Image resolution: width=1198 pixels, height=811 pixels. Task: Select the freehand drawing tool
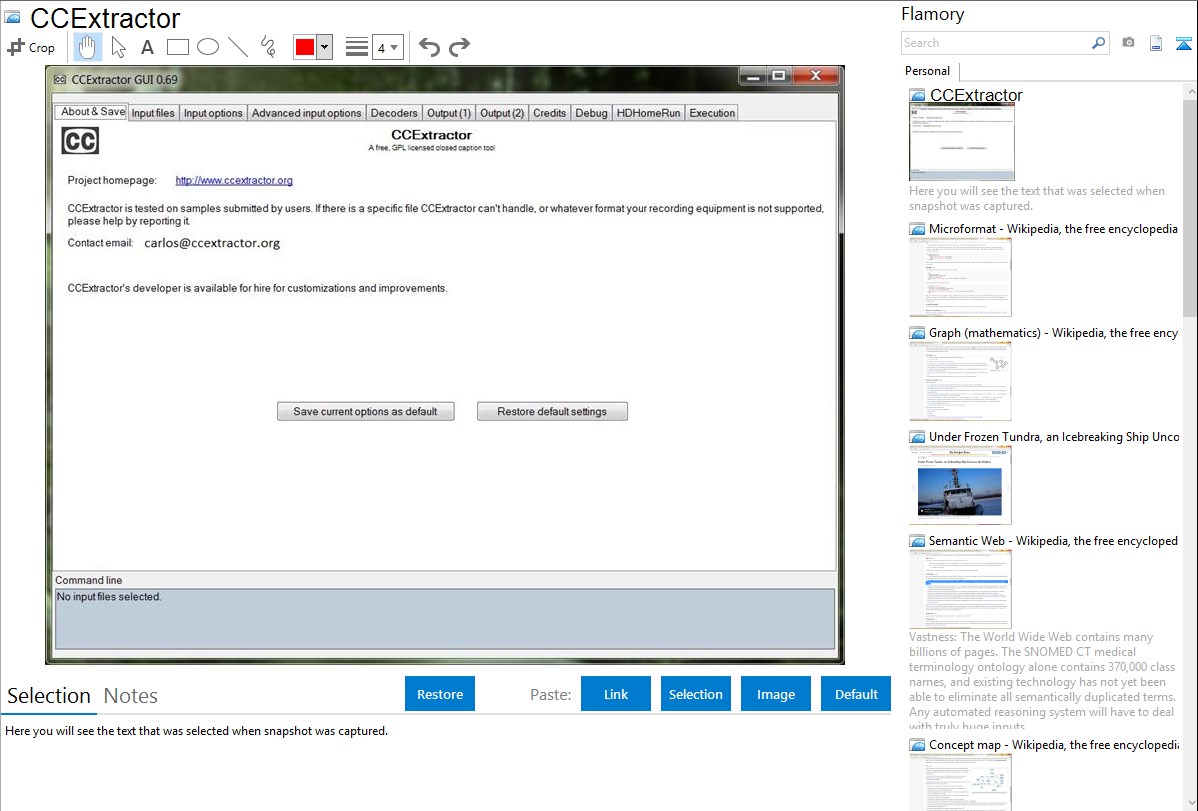[268, 47]
